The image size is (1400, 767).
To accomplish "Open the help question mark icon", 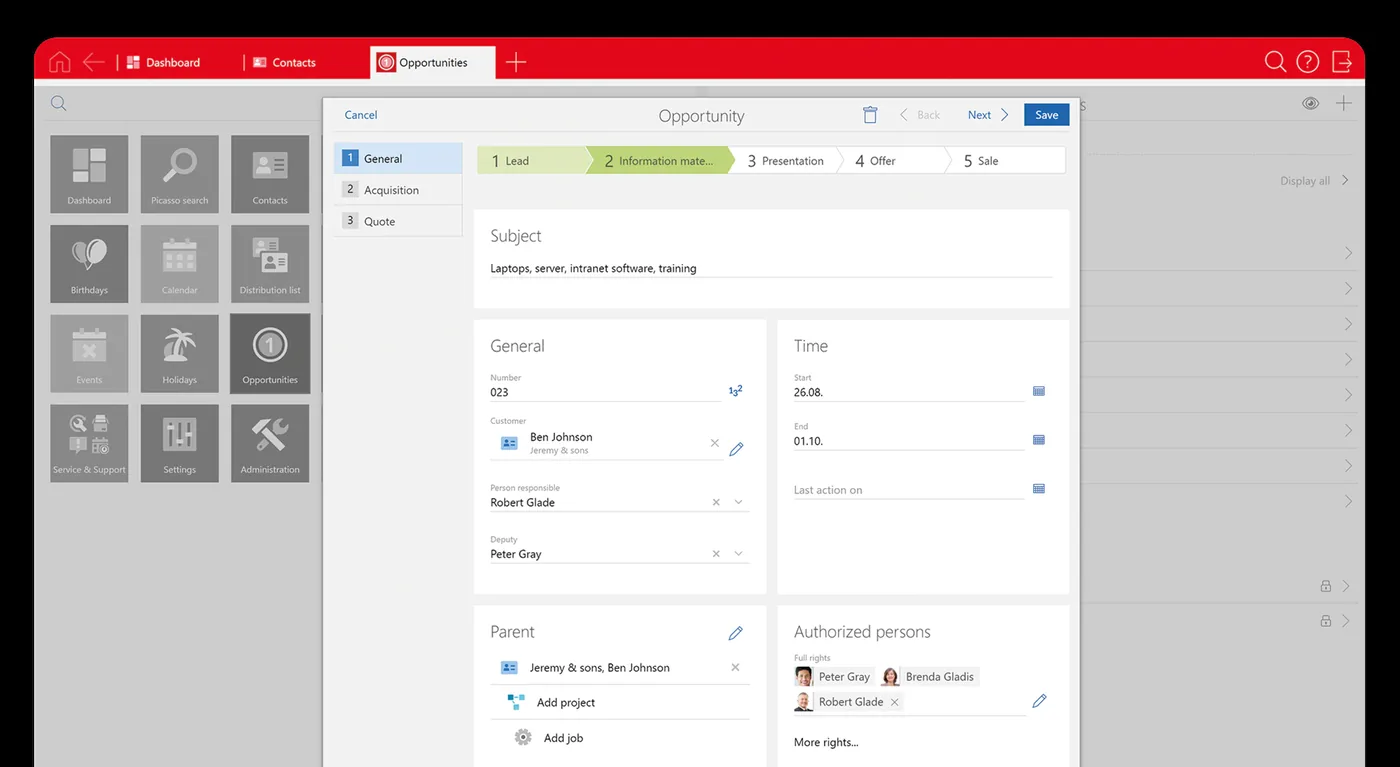I will click(x=1308, y=62).
